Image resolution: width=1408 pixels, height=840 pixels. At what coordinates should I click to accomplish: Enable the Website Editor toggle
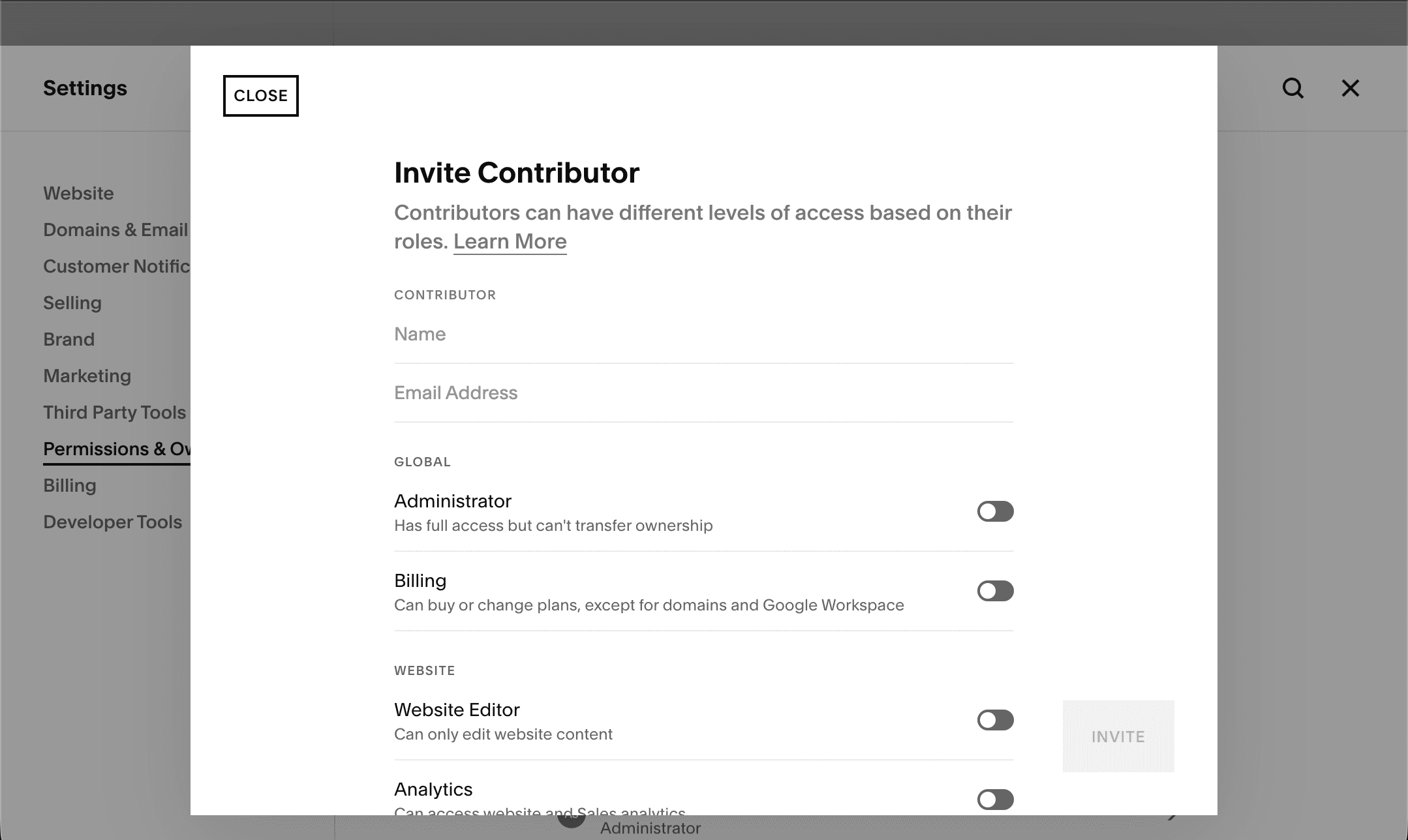994,720
